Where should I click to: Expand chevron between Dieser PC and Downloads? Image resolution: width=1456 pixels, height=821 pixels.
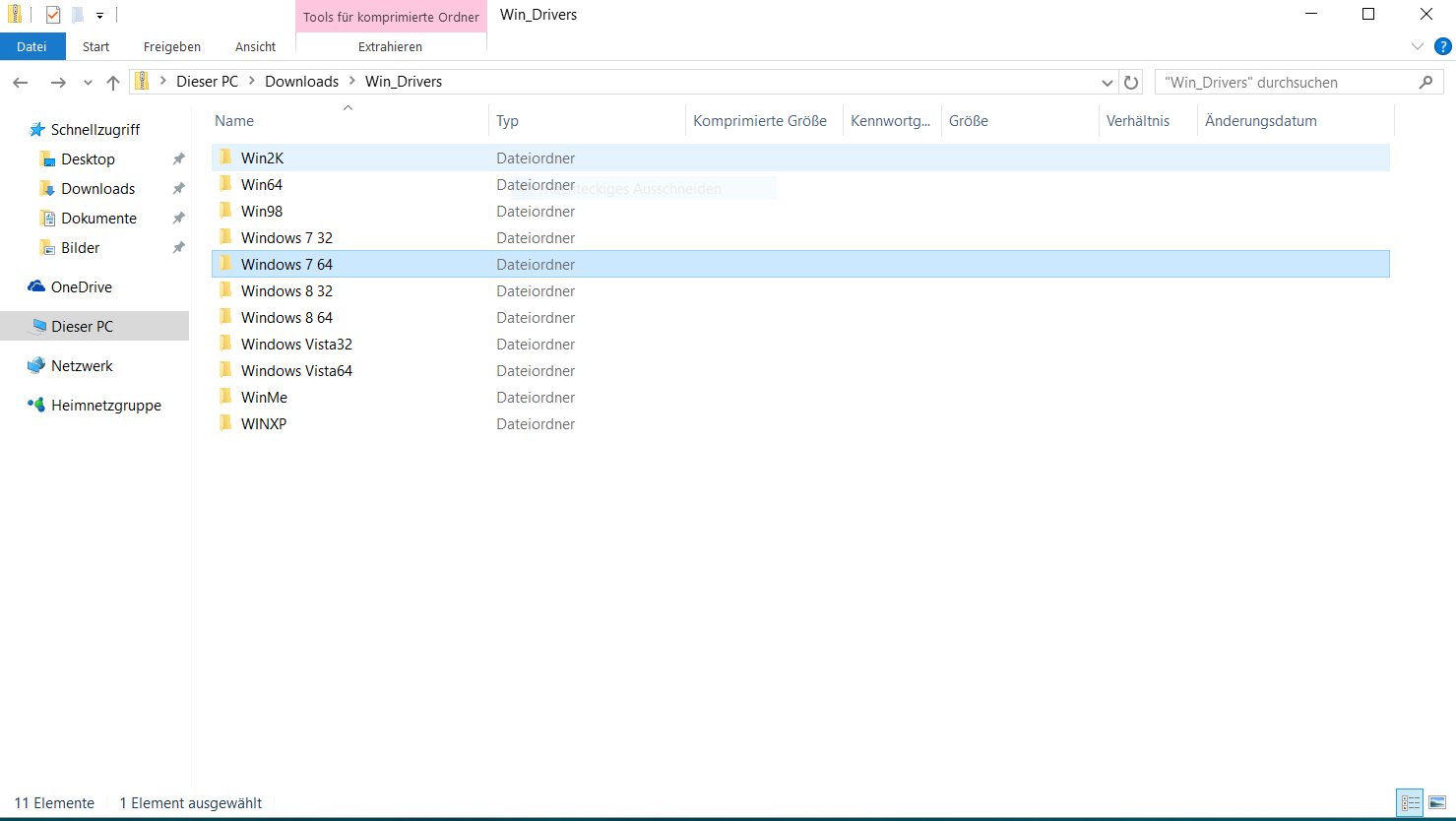point(252,82)
